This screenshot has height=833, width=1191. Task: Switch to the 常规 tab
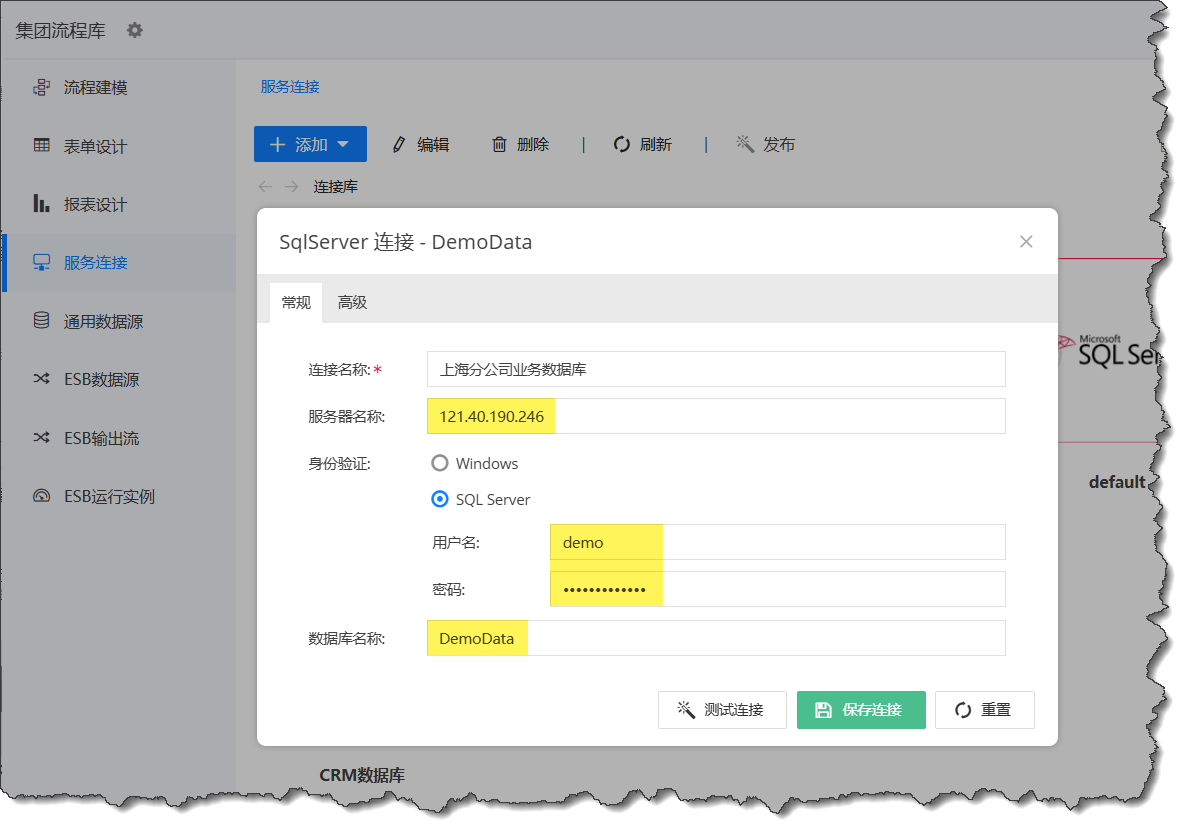click(x=296, y=302)
